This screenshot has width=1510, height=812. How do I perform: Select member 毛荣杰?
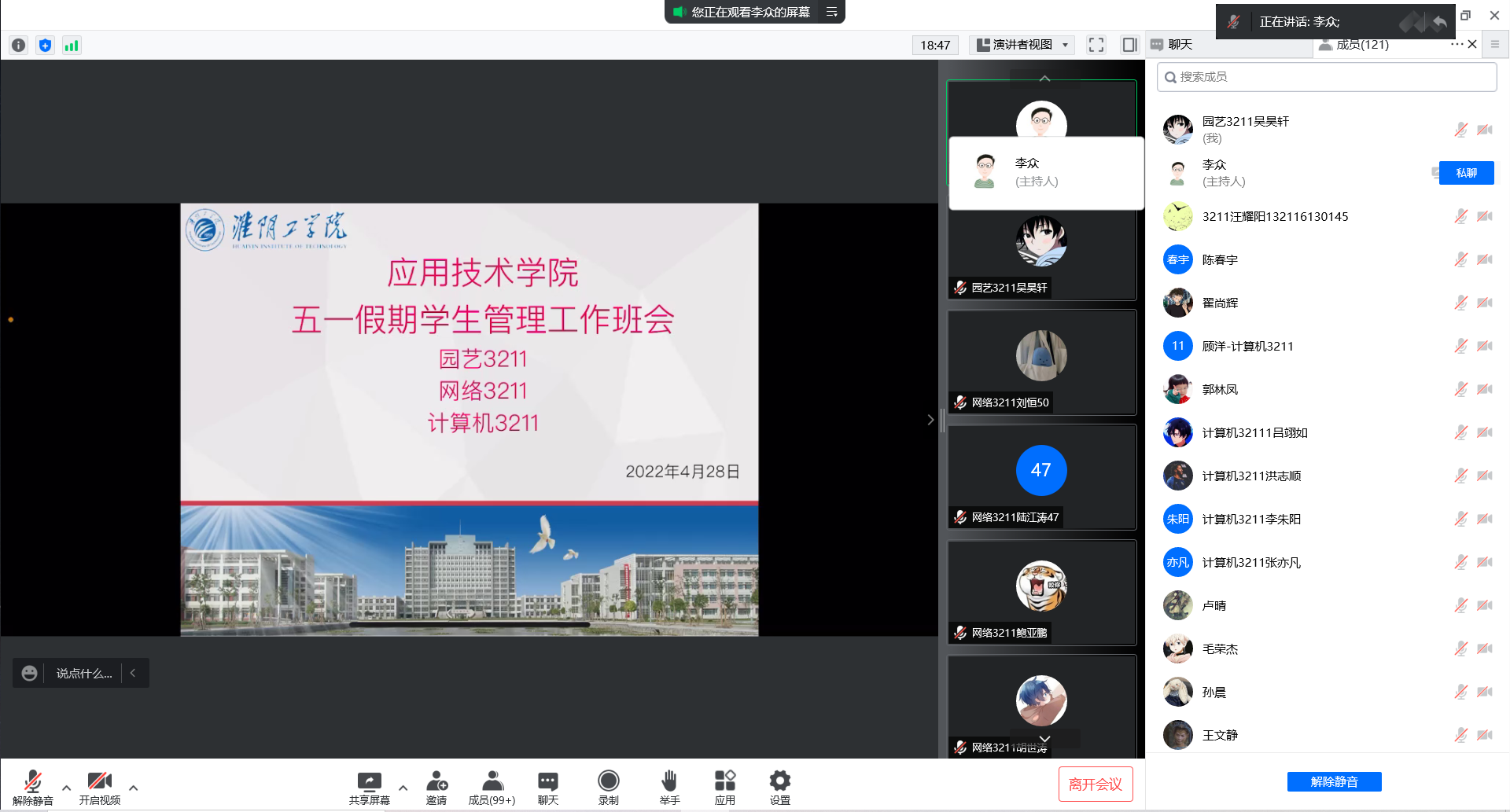(x=1327, y=648)
